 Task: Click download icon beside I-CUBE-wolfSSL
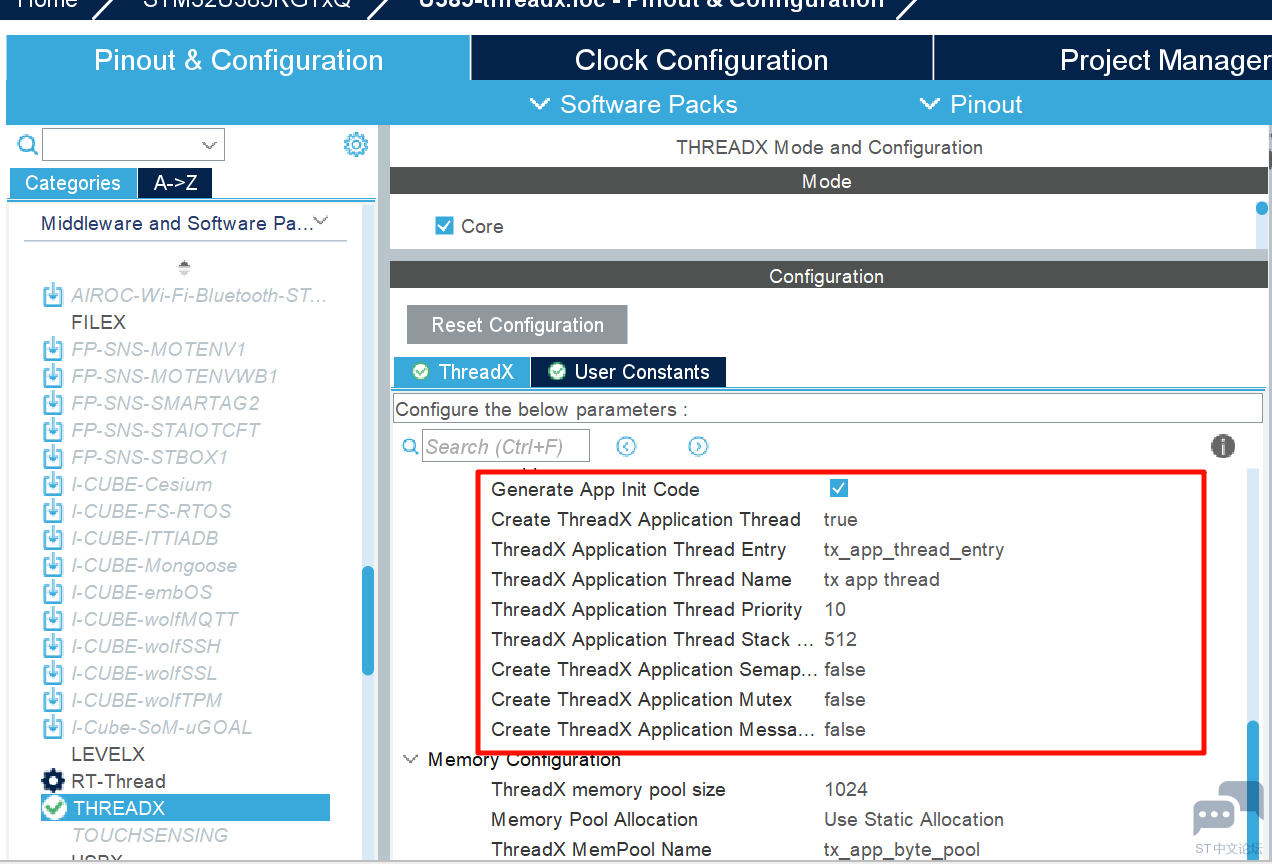coord(52,674)
